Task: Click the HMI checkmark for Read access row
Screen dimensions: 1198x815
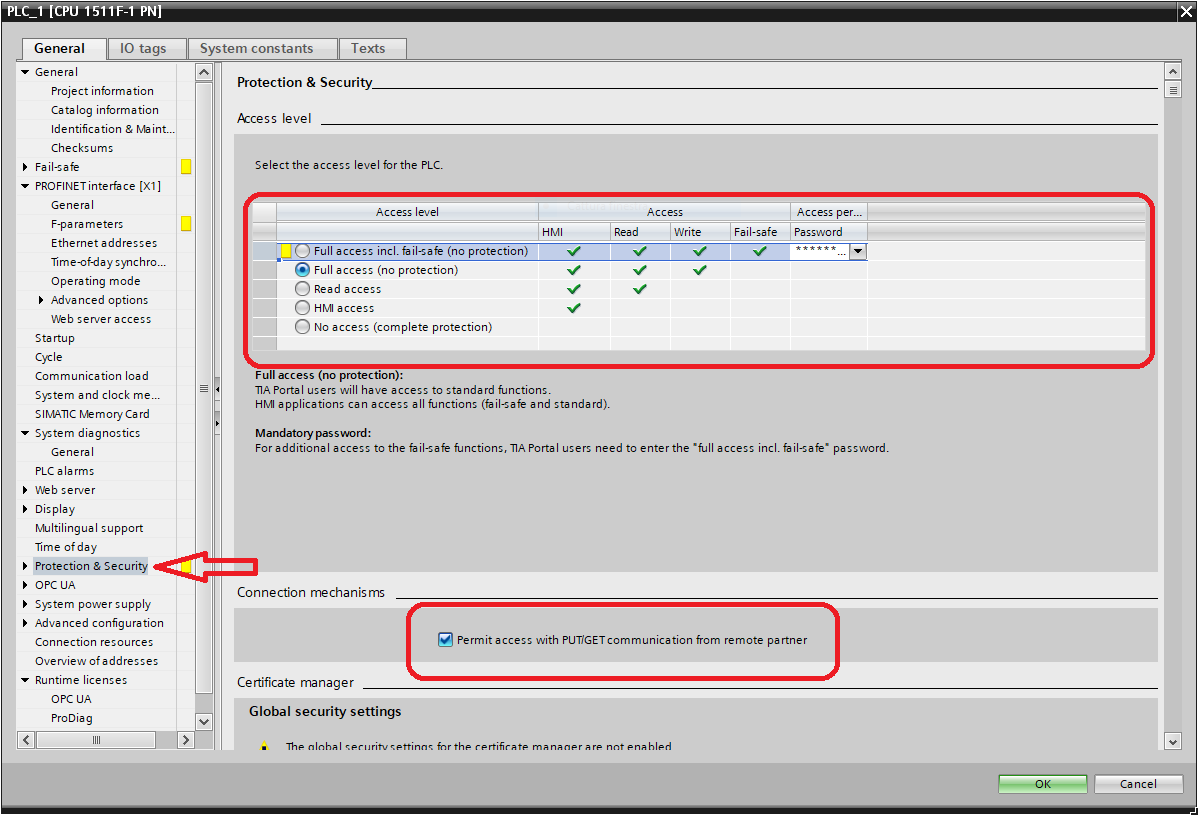Action: [574, 289]
